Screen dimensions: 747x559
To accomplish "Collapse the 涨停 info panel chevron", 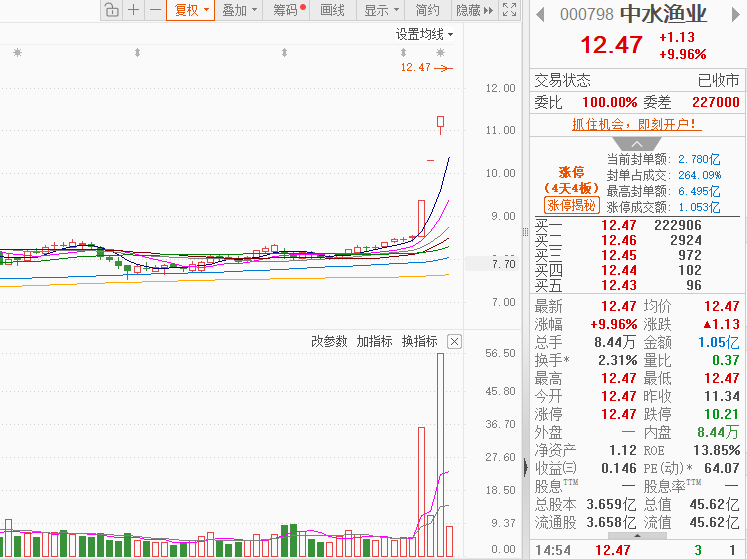I will pos(637,143).
